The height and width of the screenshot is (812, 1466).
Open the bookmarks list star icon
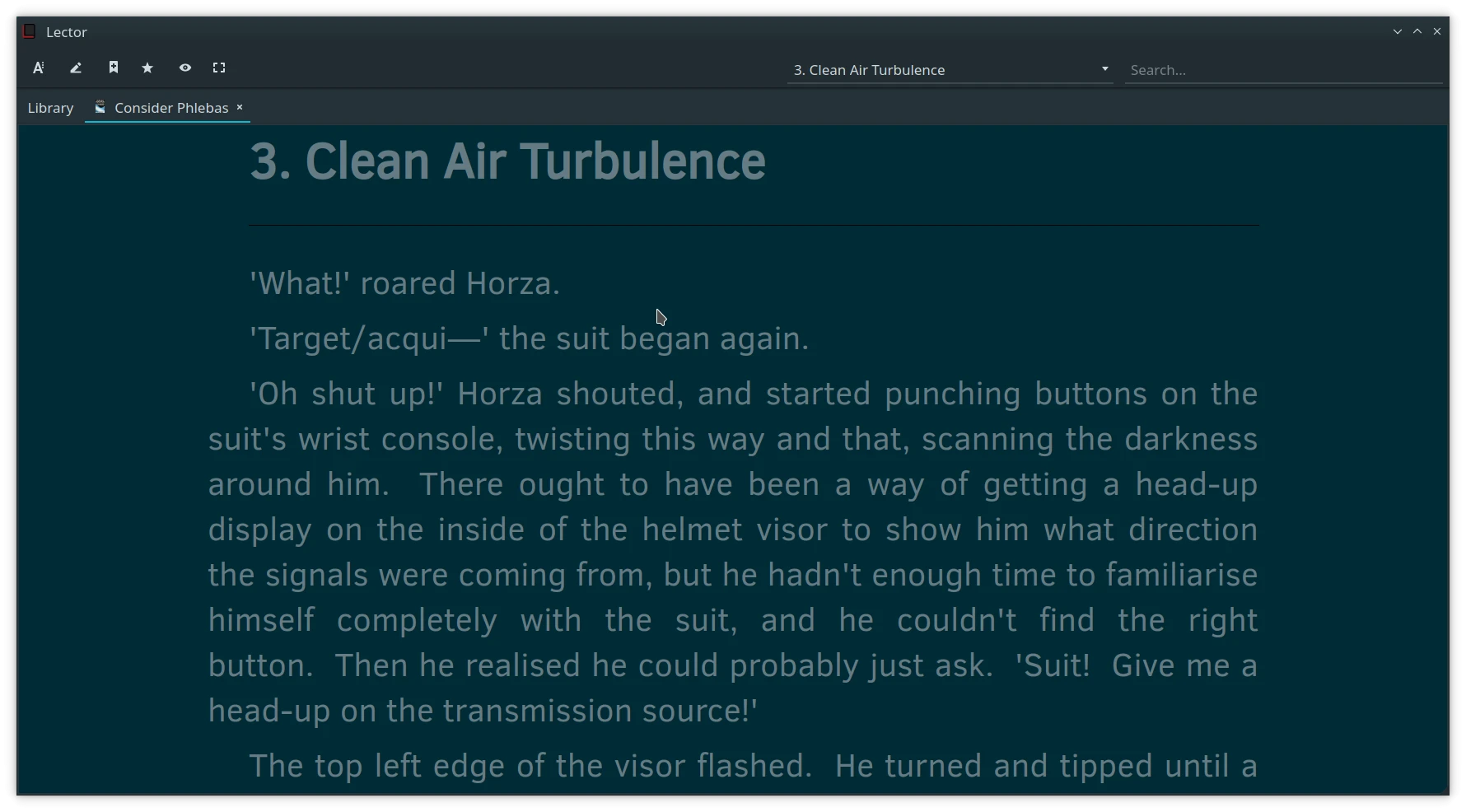(147, 68)
